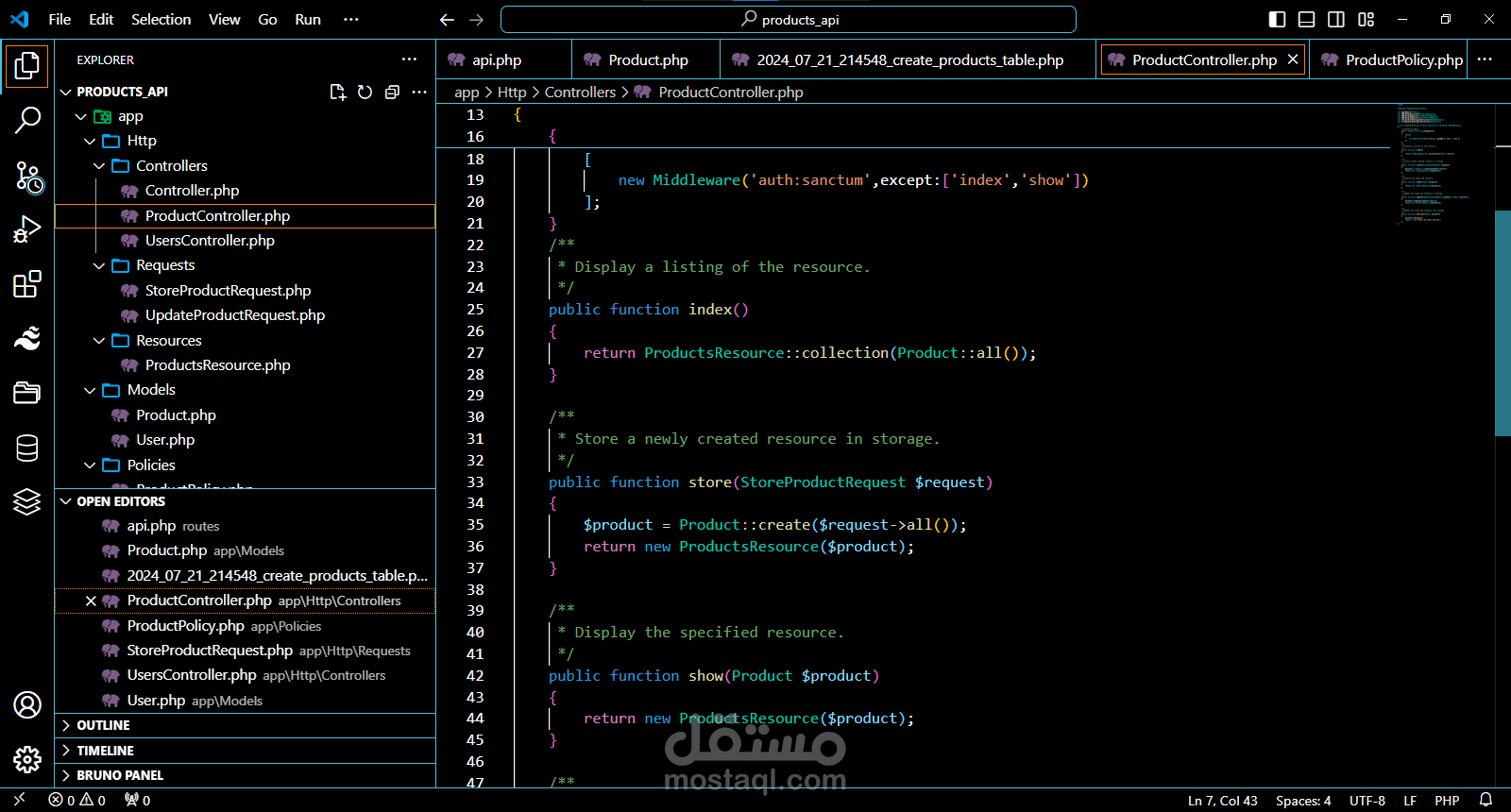The width and height of the screenshot is (1511, 812).
Task: Open the Extensions view icon
Action: (x=27, y=283)
